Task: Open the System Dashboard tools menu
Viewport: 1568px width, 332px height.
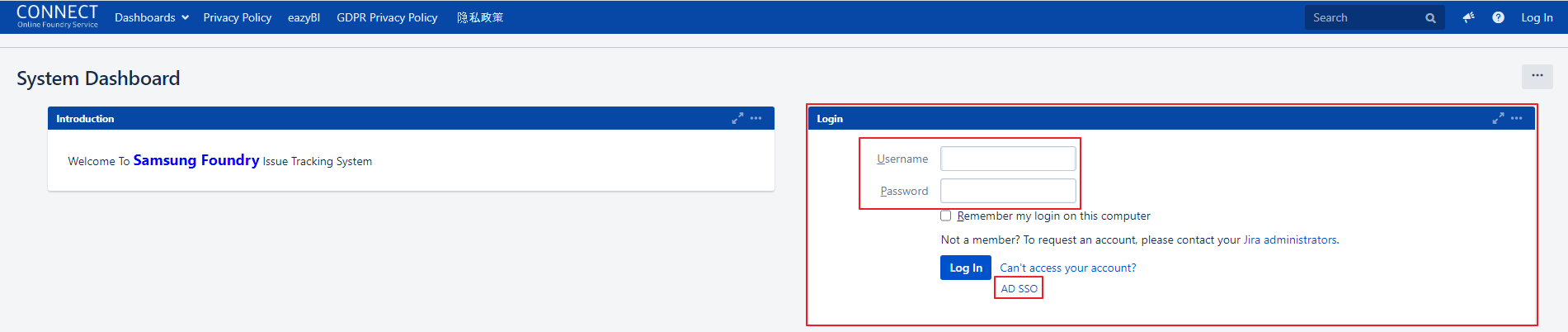Action: (1537, 76)
